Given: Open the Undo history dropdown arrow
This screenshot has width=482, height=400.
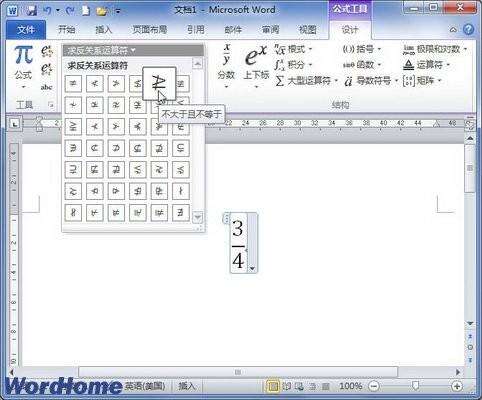Looking at the screenshot, I should [57, 11].
